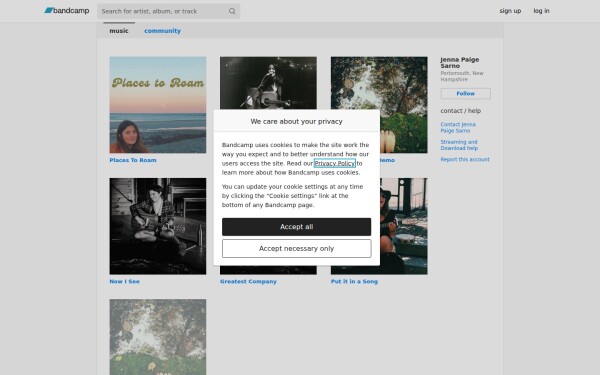Click Accept necessary only button
Viewport: 600px width, 375px height.
coord(296,248)
